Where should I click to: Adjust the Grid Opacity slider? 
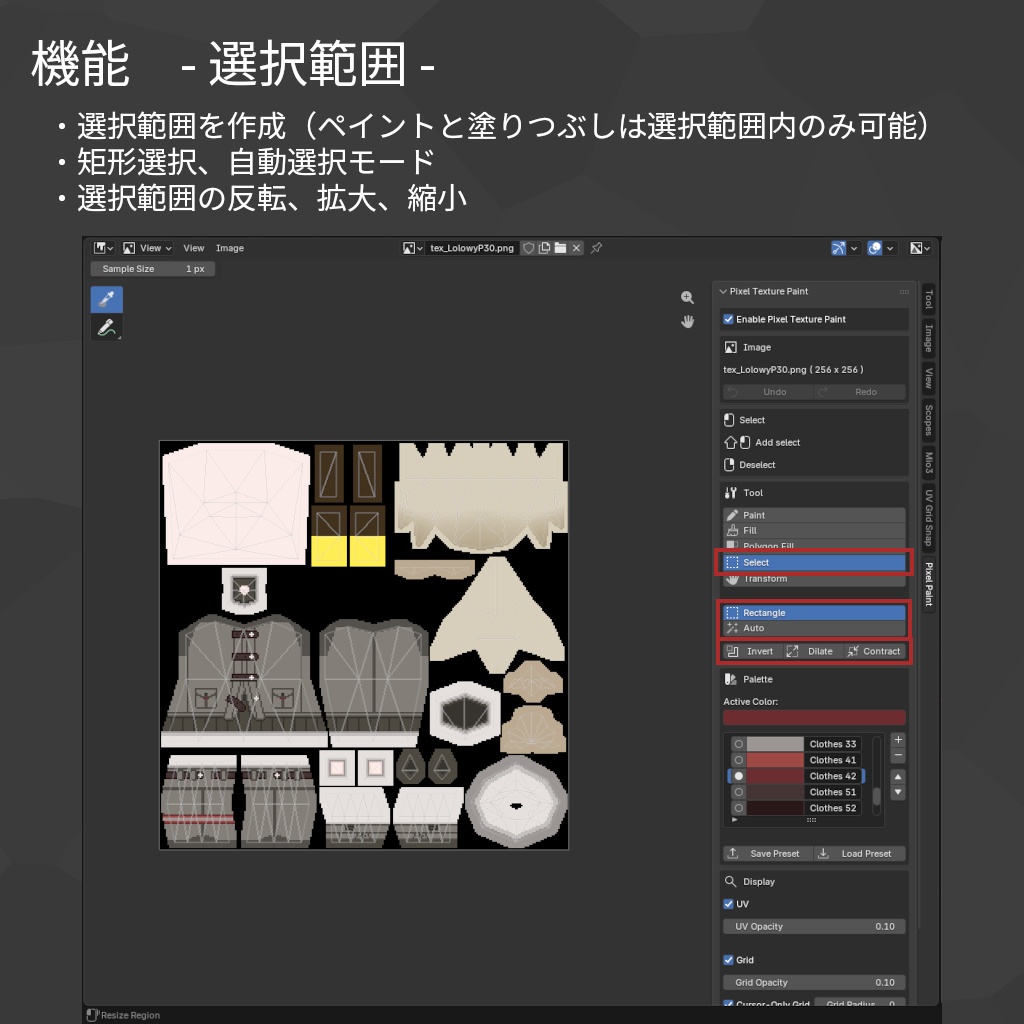point(814,982)
